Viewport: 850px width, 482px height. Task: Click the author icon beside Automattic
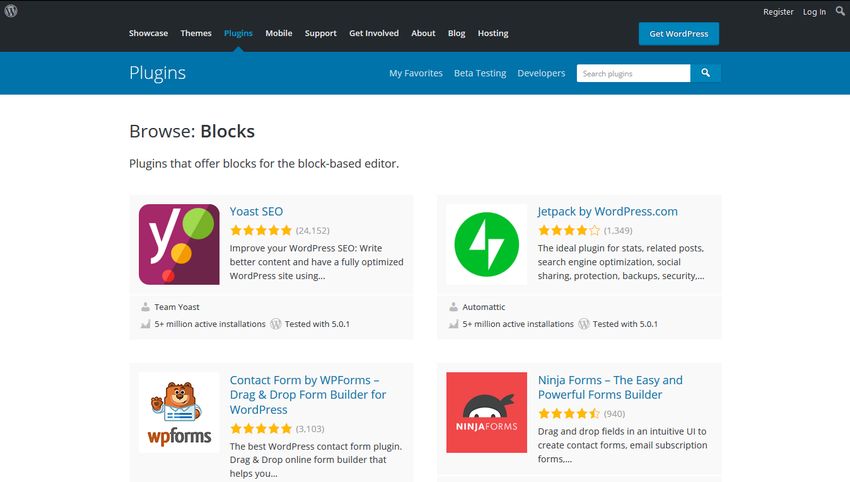pyautogui.click(x=453, y=307)
